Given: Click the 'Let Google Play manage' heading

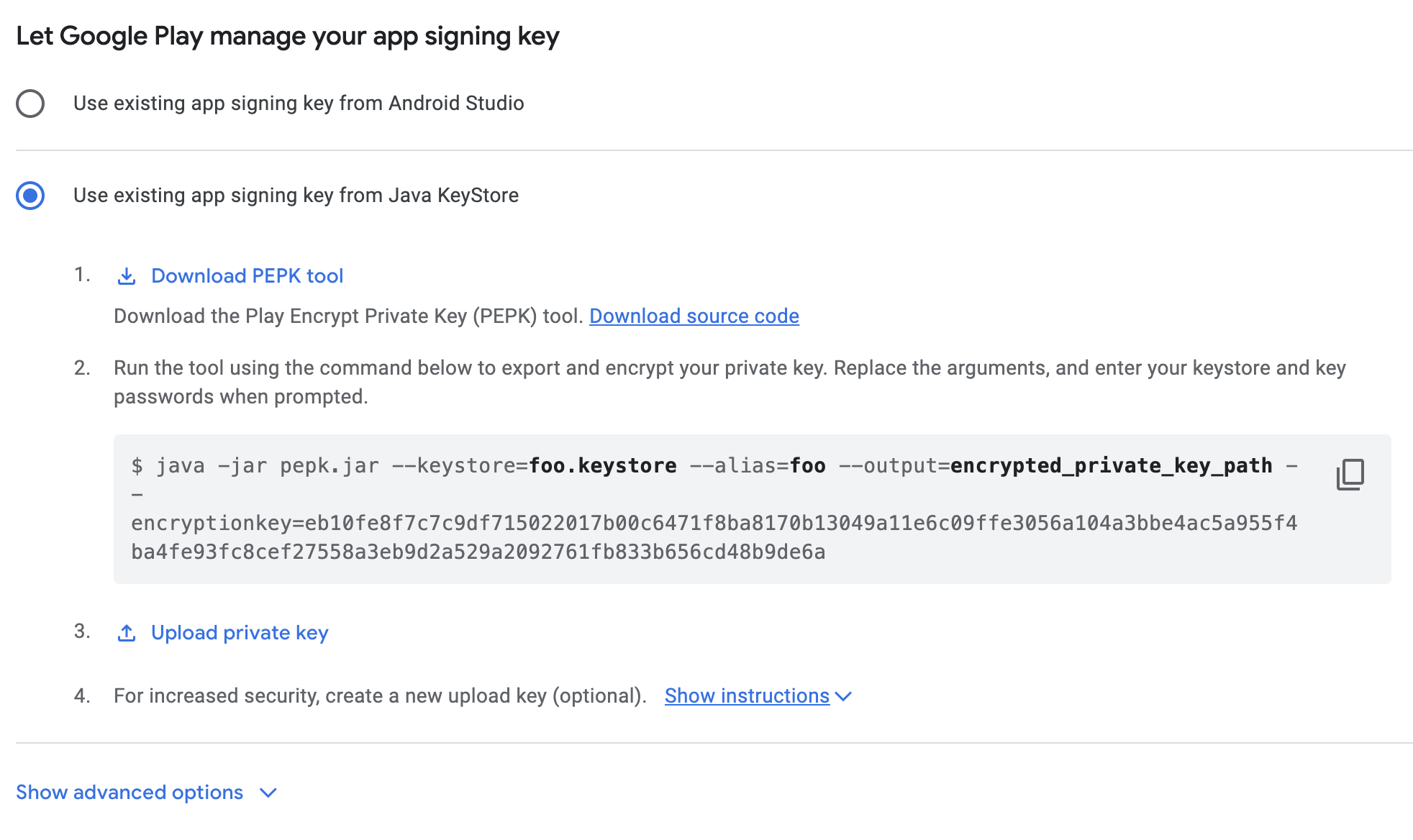Looking at the screenshot, I should [x=288, y=36].
